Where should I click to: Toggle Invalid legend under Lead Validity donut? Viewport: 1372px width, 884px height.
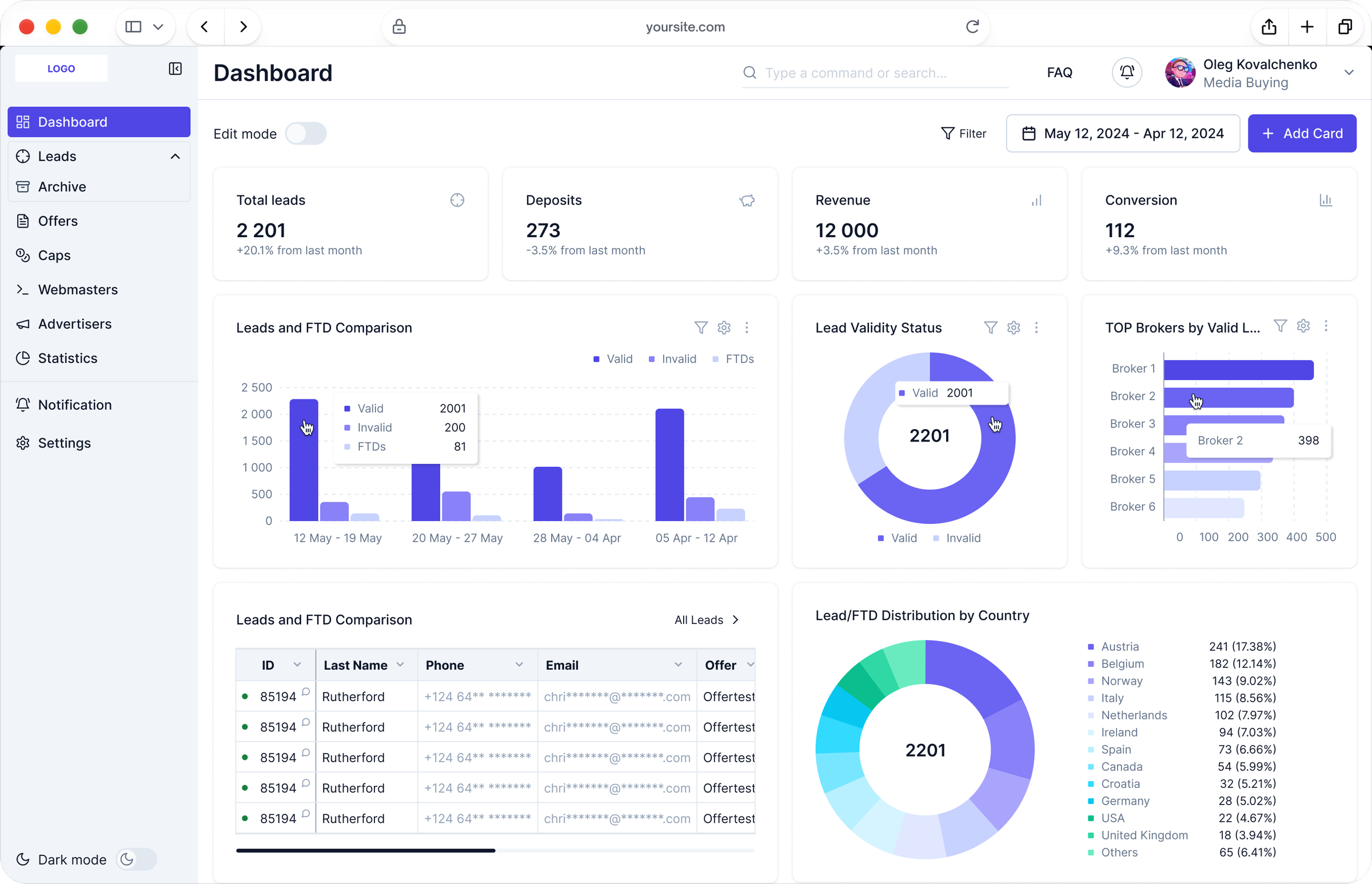(x=957, y=538)
